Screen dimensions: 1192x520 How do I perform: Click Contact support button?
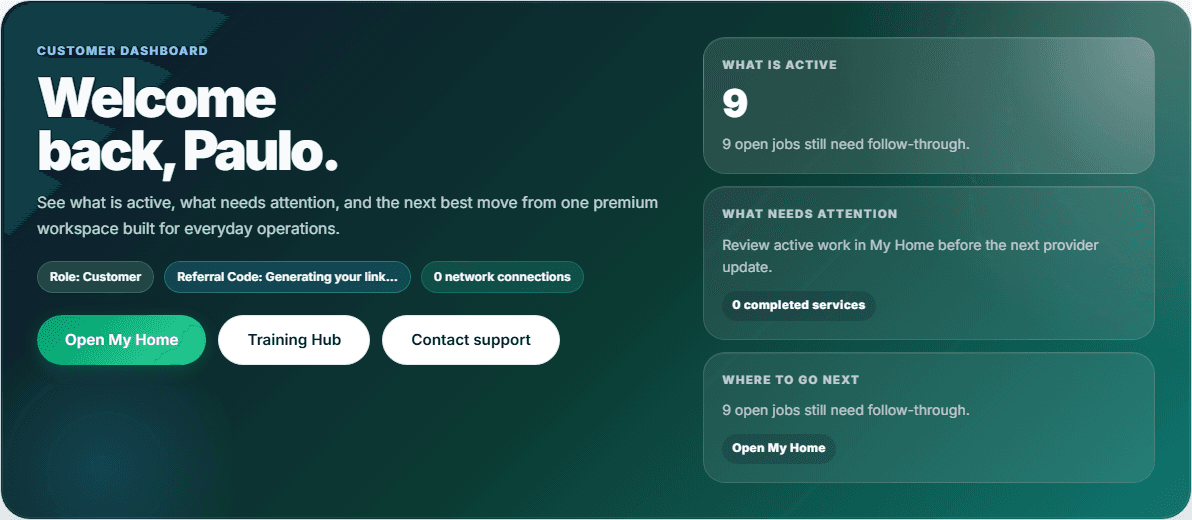(x=471, y=340)
